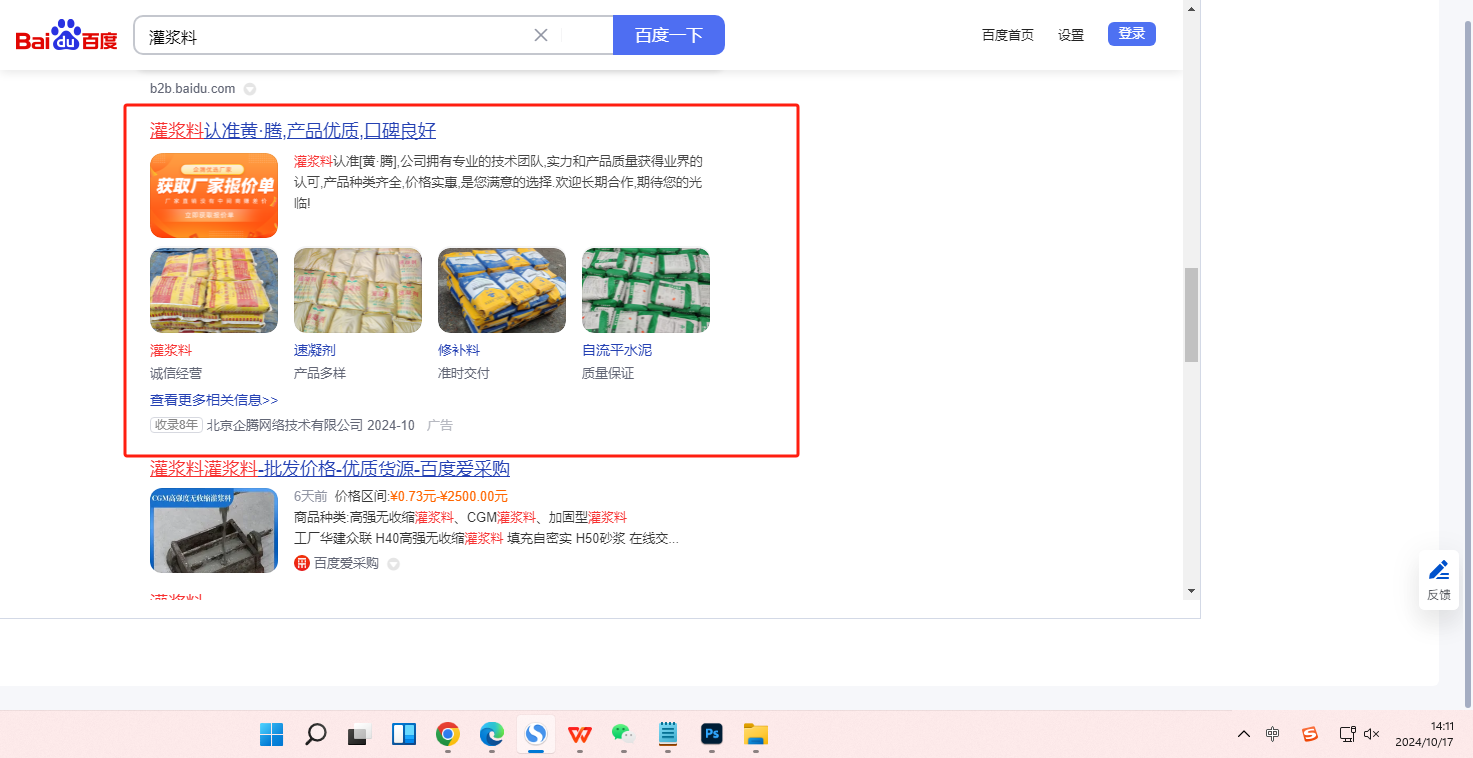Open the Windows Start menu
The height and width of the screenshot is (758, 1473).
pyautogui.click(x=271, y=735)
